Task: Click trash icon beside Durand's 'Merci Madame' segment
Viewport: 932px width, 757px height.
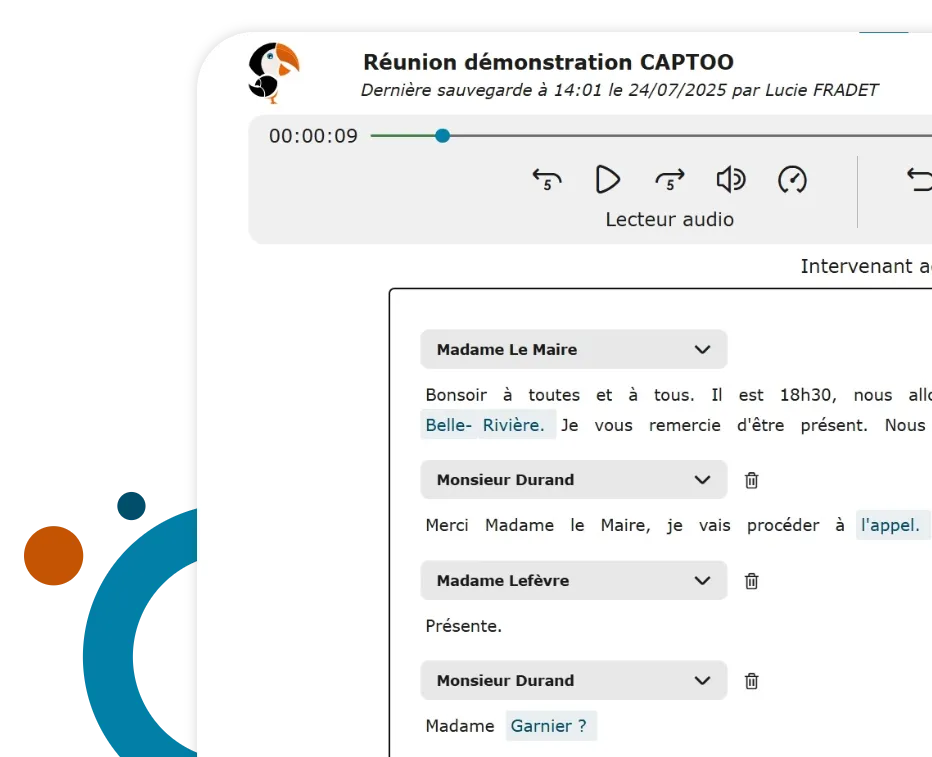Action: tap(752, 480)
